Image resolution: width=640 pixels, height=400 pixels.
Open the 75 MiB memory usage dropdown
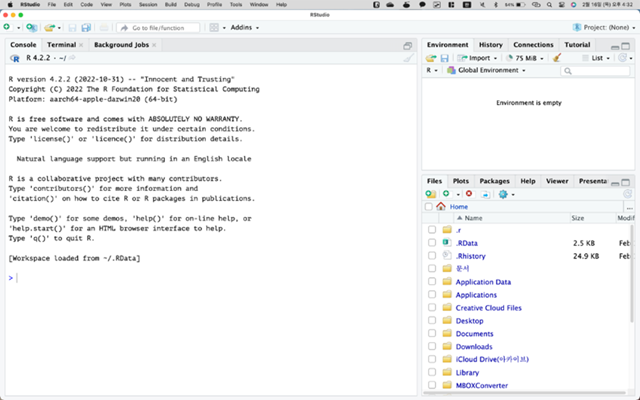(x=525, y=58)
